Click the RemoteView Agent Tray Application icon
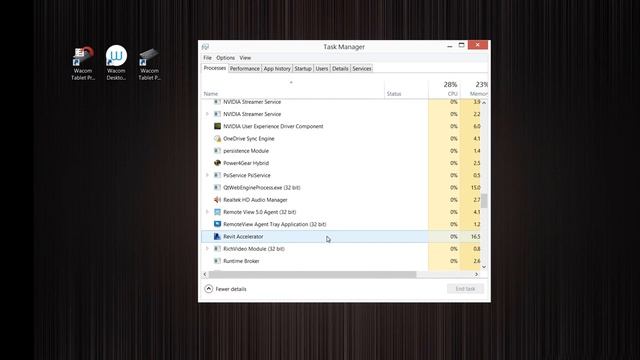Viewport: 640px width, 360px height. coord(218,224)
